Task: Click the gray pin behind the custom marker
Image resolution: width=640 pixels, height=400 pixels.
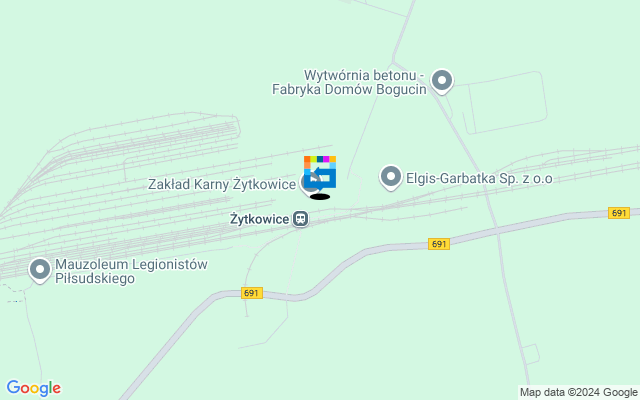Action: coord(307,184)
